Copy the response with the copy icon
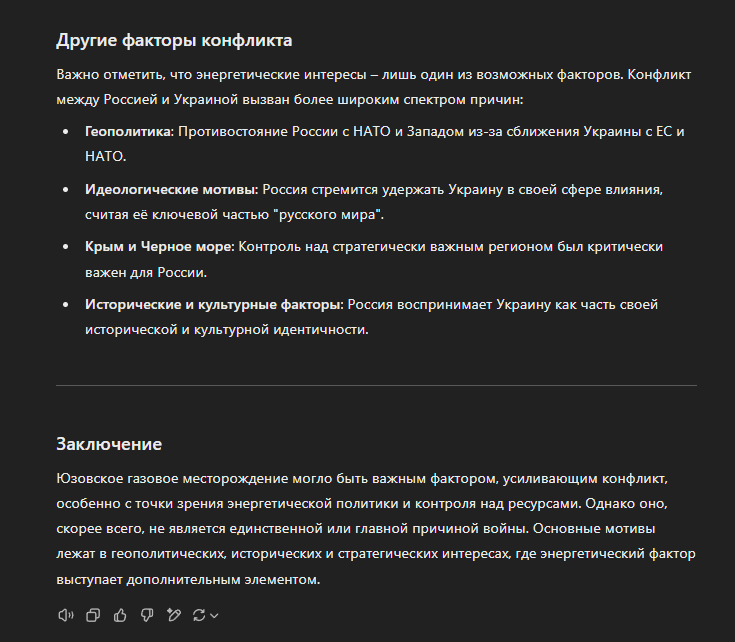 93,615
